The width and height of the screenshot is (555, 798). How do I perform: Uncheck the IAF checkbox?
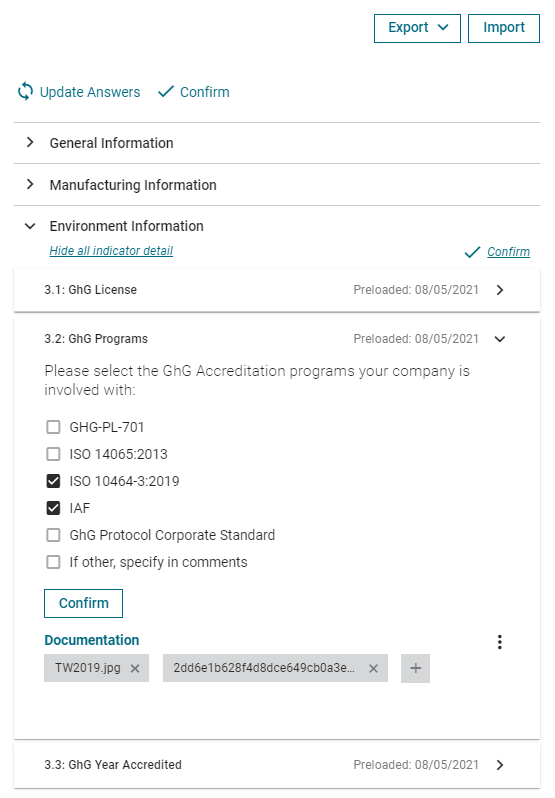click(53, 508)
